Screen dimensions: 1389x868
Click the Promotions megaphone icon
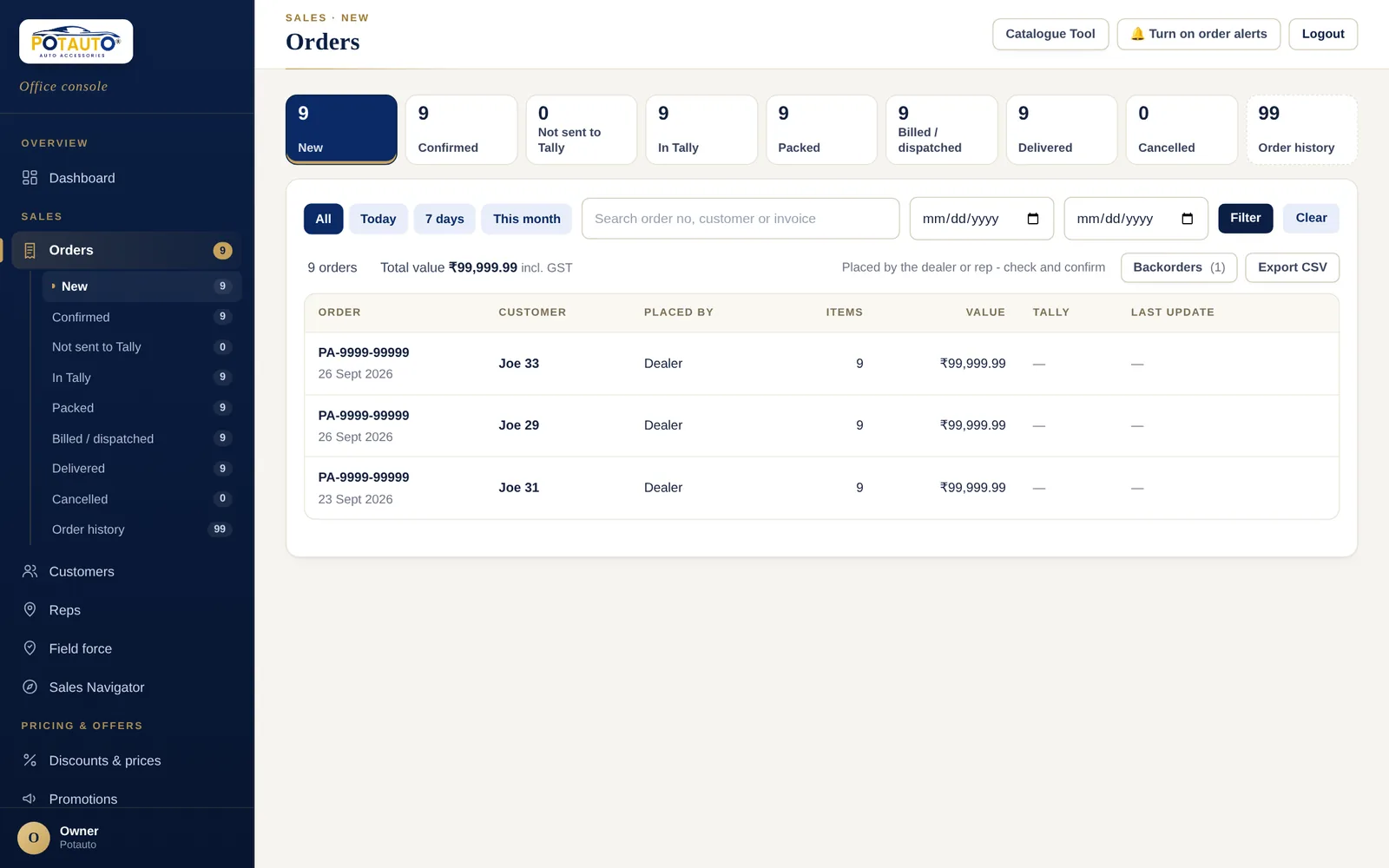click(30, 799)
